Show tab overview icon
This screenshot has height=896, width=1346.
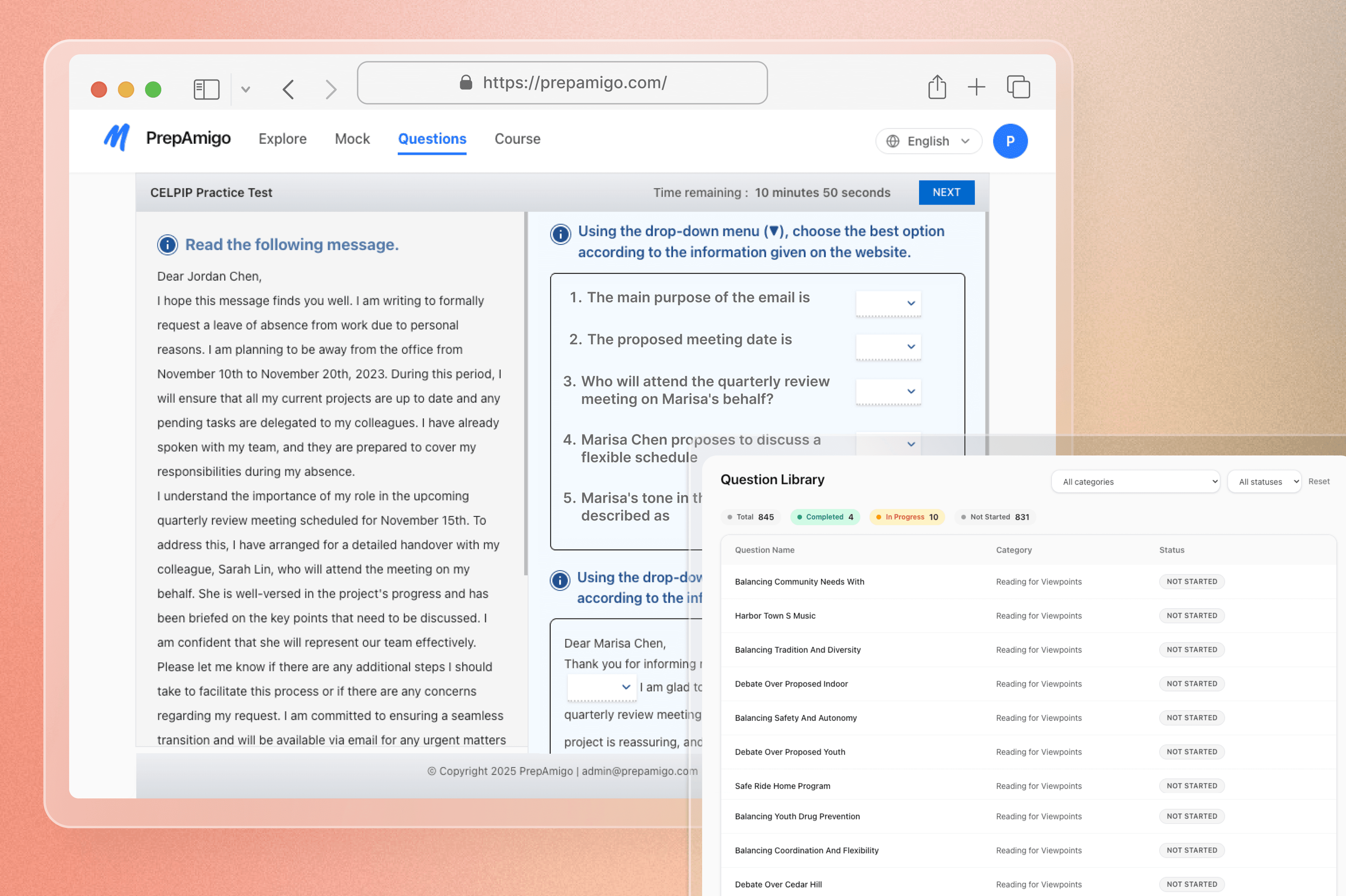point(1018,87)
